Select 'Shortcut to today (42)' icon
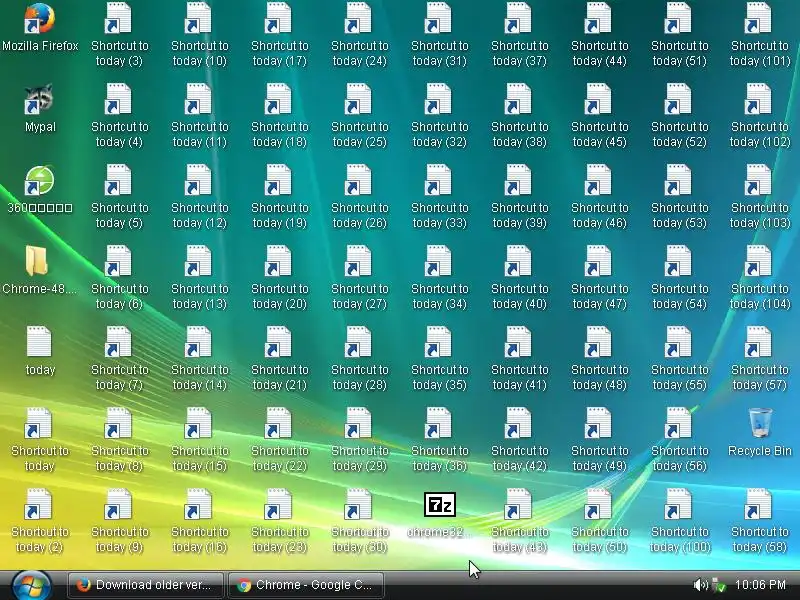 point(519,440)
